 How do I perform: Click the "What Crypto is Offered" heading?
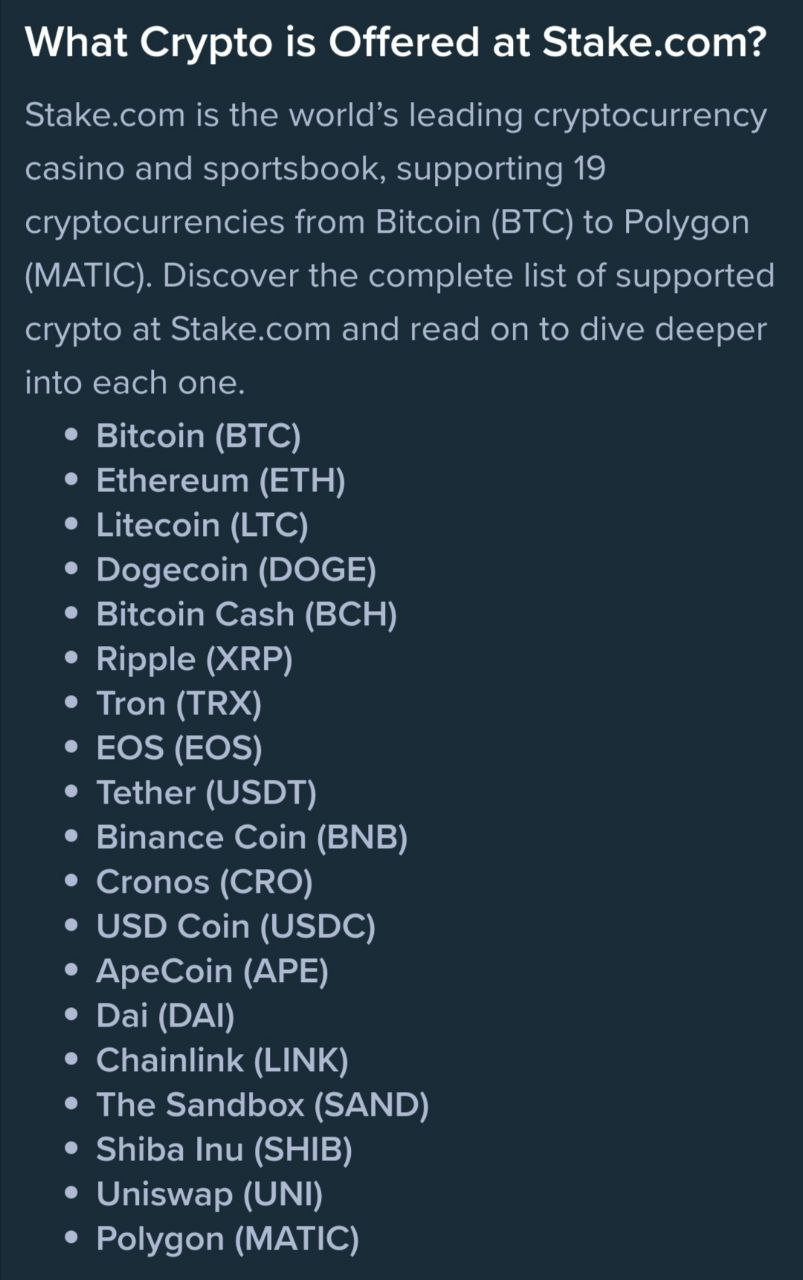(x=395, y=43)
